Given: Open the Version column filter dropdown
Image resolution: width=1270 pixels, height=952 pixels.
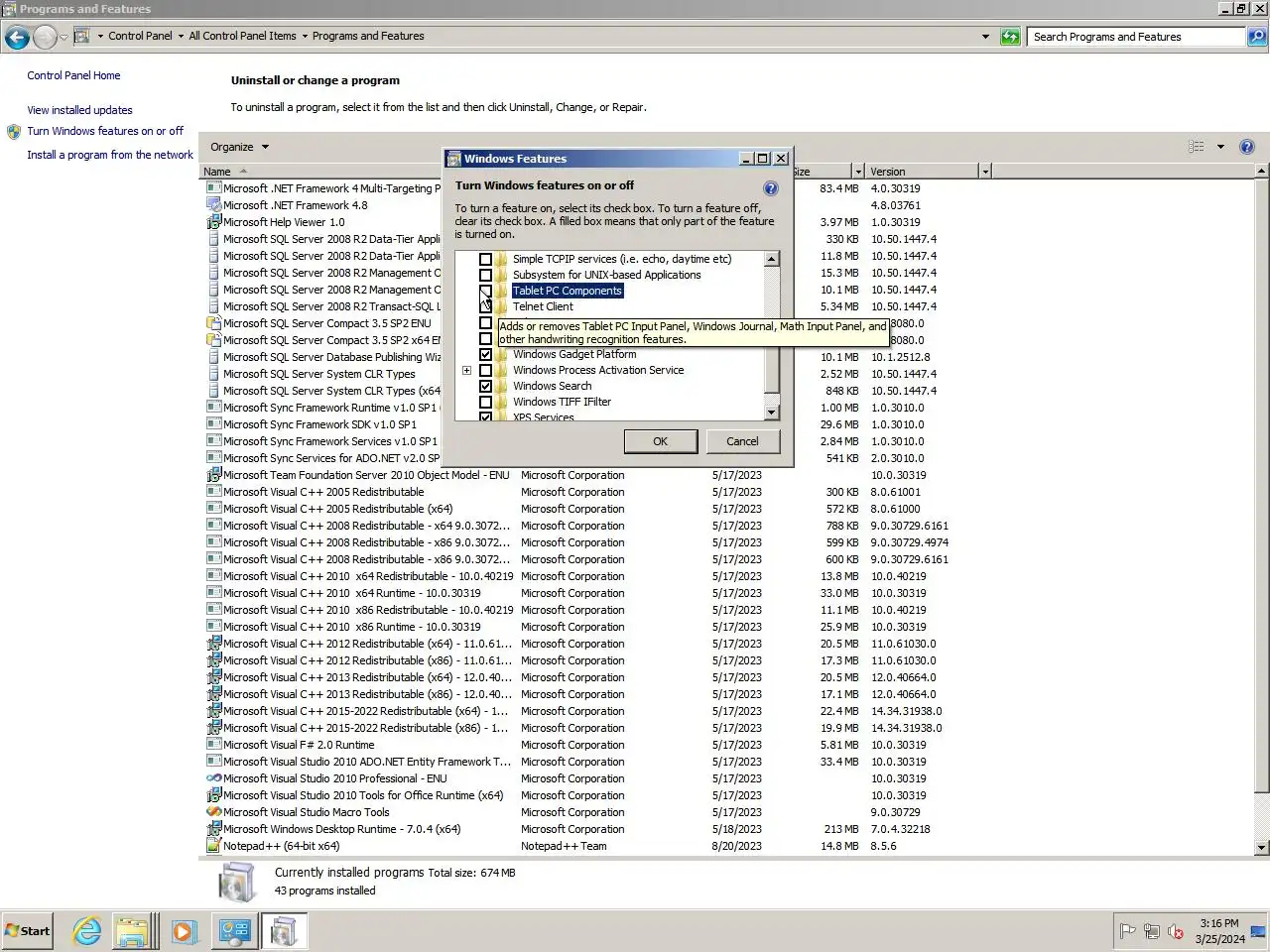Looking at the screenshot, I should [985, 172].
